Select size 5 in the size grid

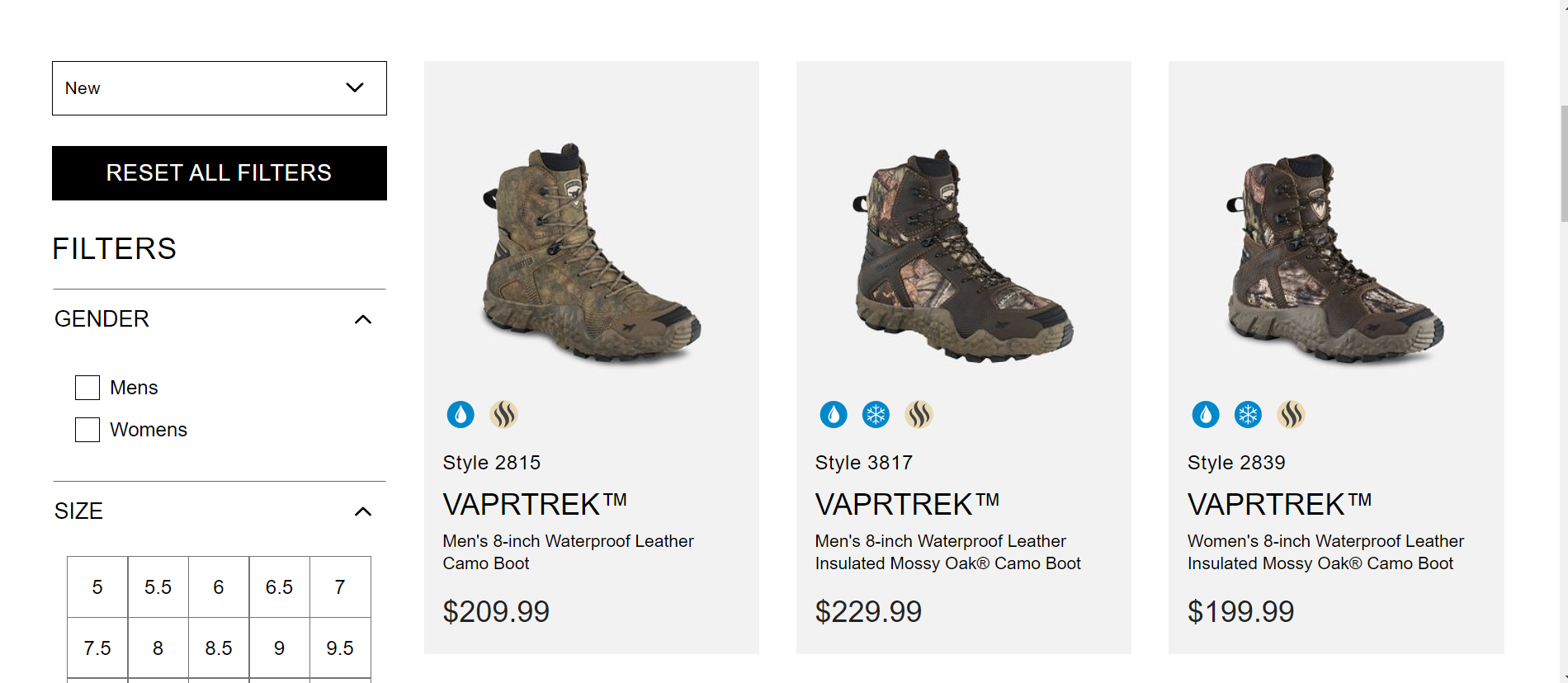[97, 586]
